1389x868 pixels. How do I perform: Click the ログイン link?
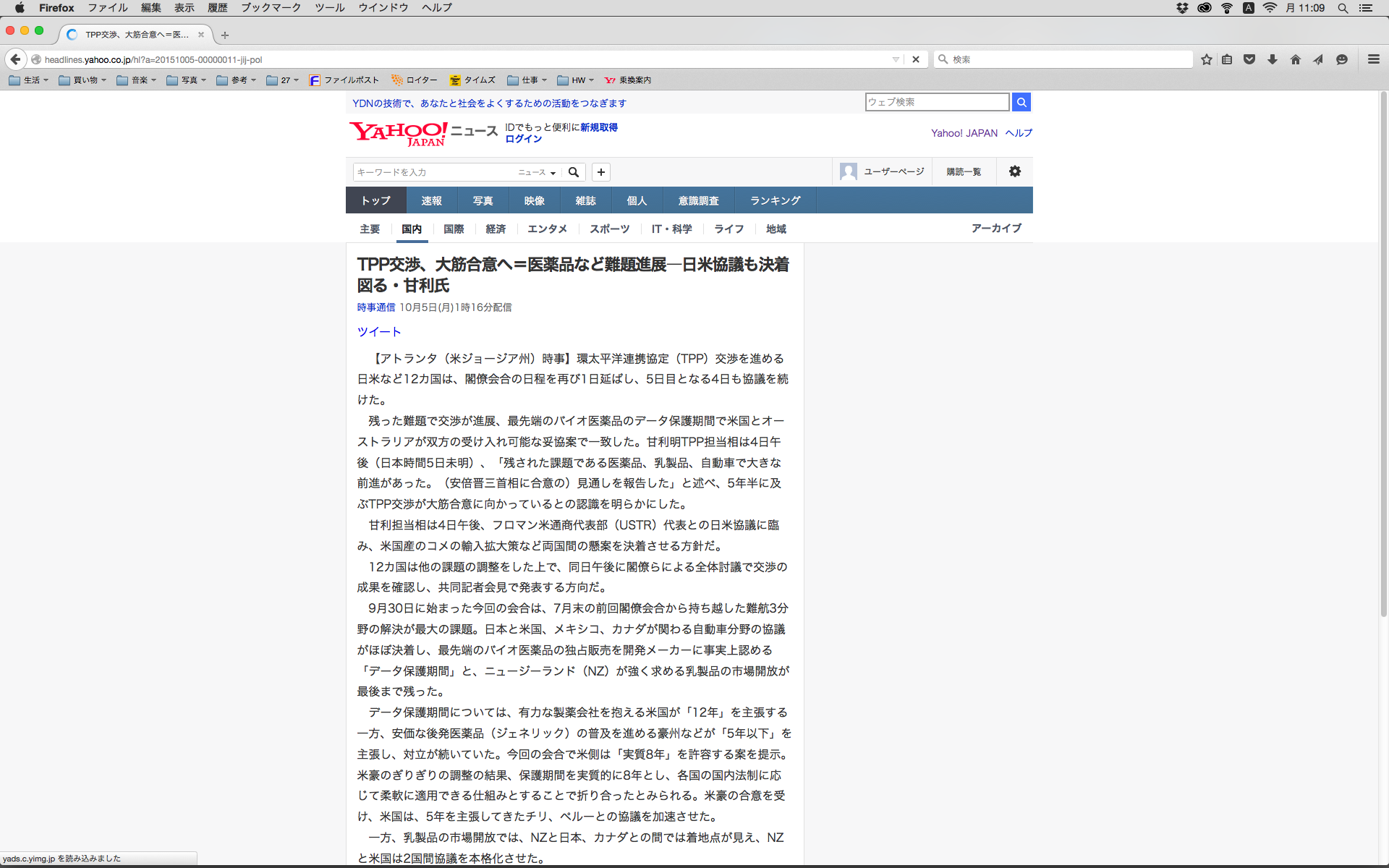pyautogui.click(x=523, y=139)
